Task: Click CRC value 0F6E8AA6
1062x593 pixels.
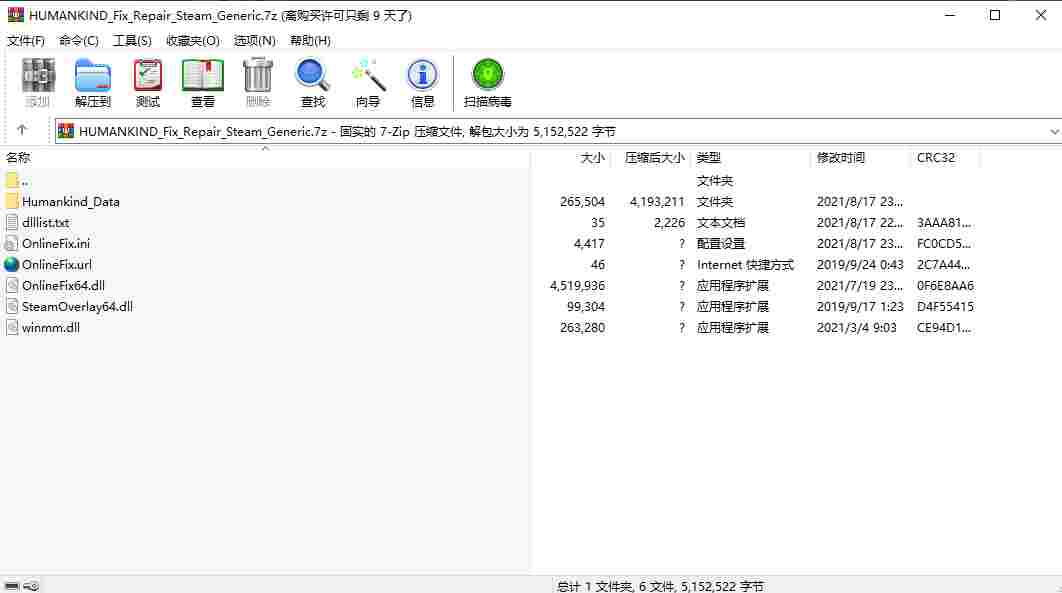Action: (x=945, y=286)
